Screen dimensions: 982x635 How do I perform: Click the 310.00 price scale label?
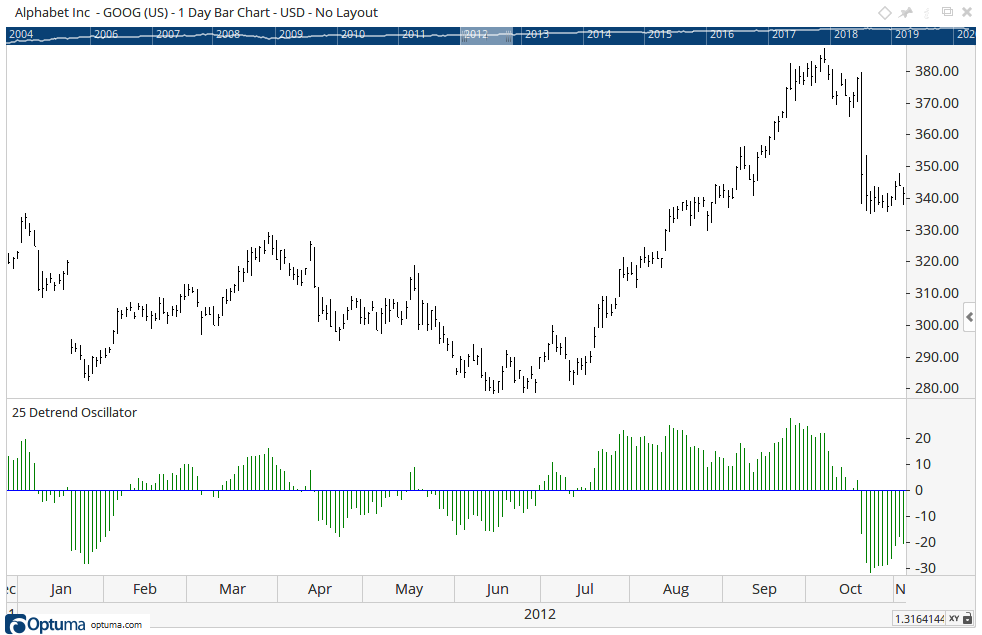pos(937,294)
